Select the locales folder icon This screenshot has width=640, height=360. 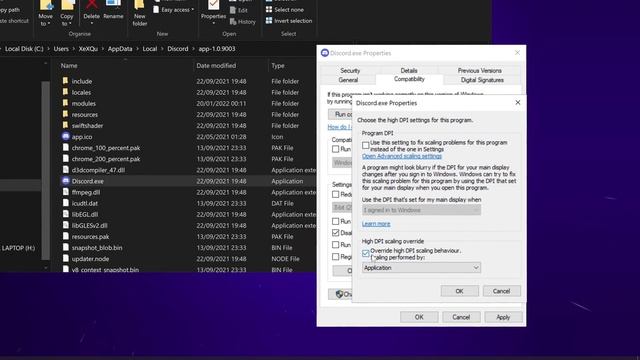(x=65, y=92)
